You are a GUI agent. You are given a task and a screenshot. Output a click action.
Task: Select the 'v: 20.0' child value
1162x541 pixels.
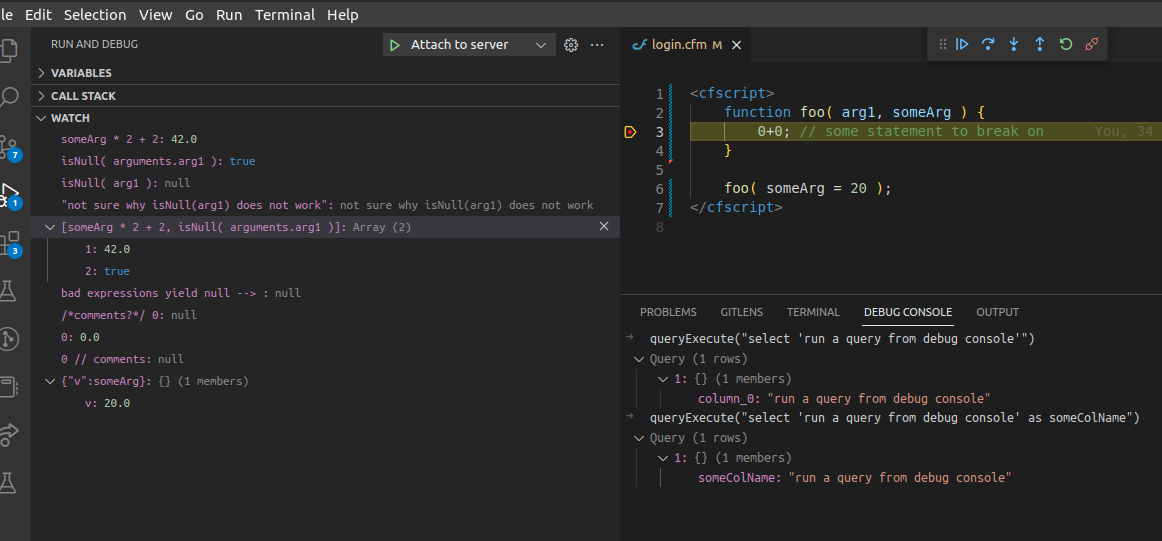(325, 403)
